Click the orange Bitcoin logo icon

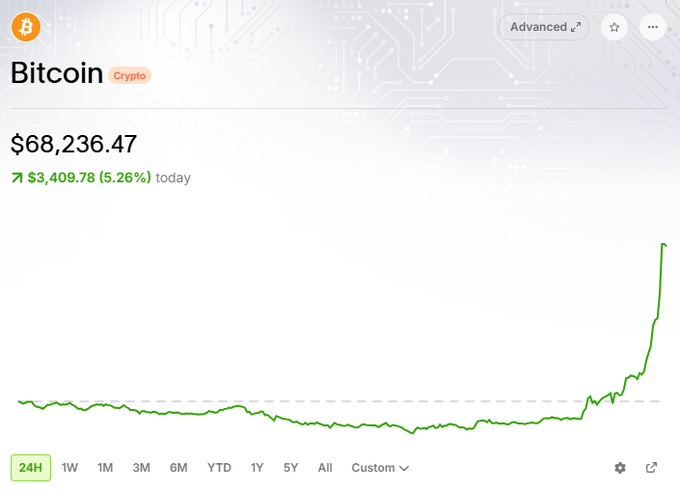point(26,27)
